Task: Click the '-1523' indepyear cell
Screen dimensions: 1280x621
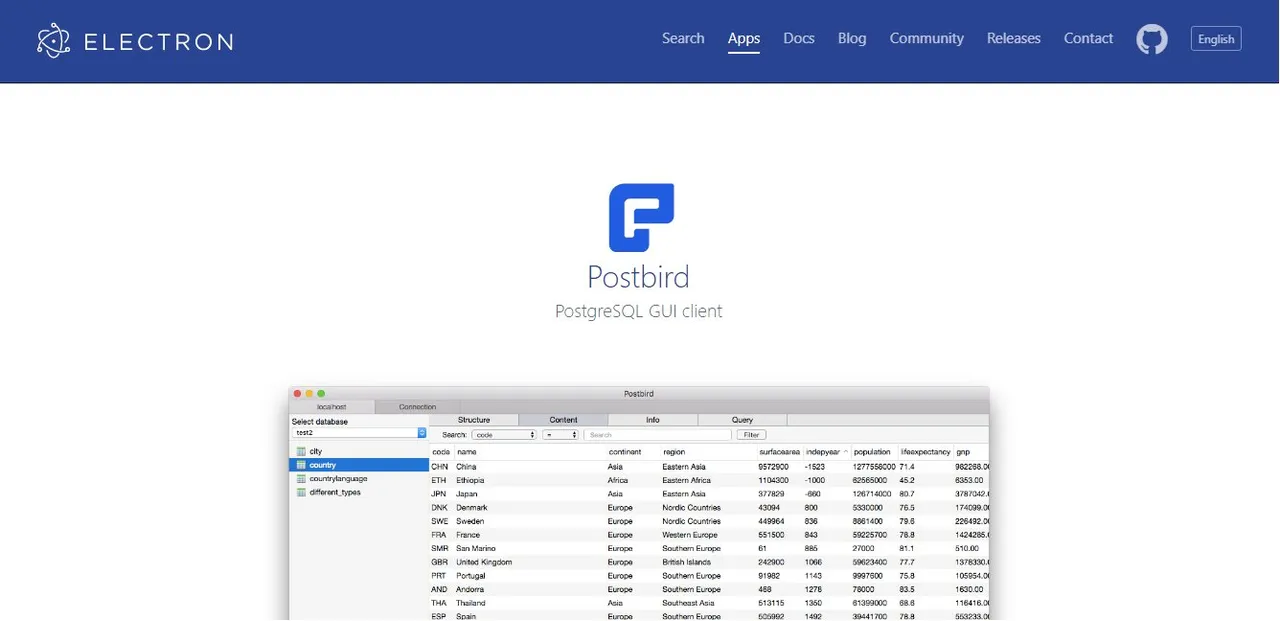Action: (x=814, y=467)
